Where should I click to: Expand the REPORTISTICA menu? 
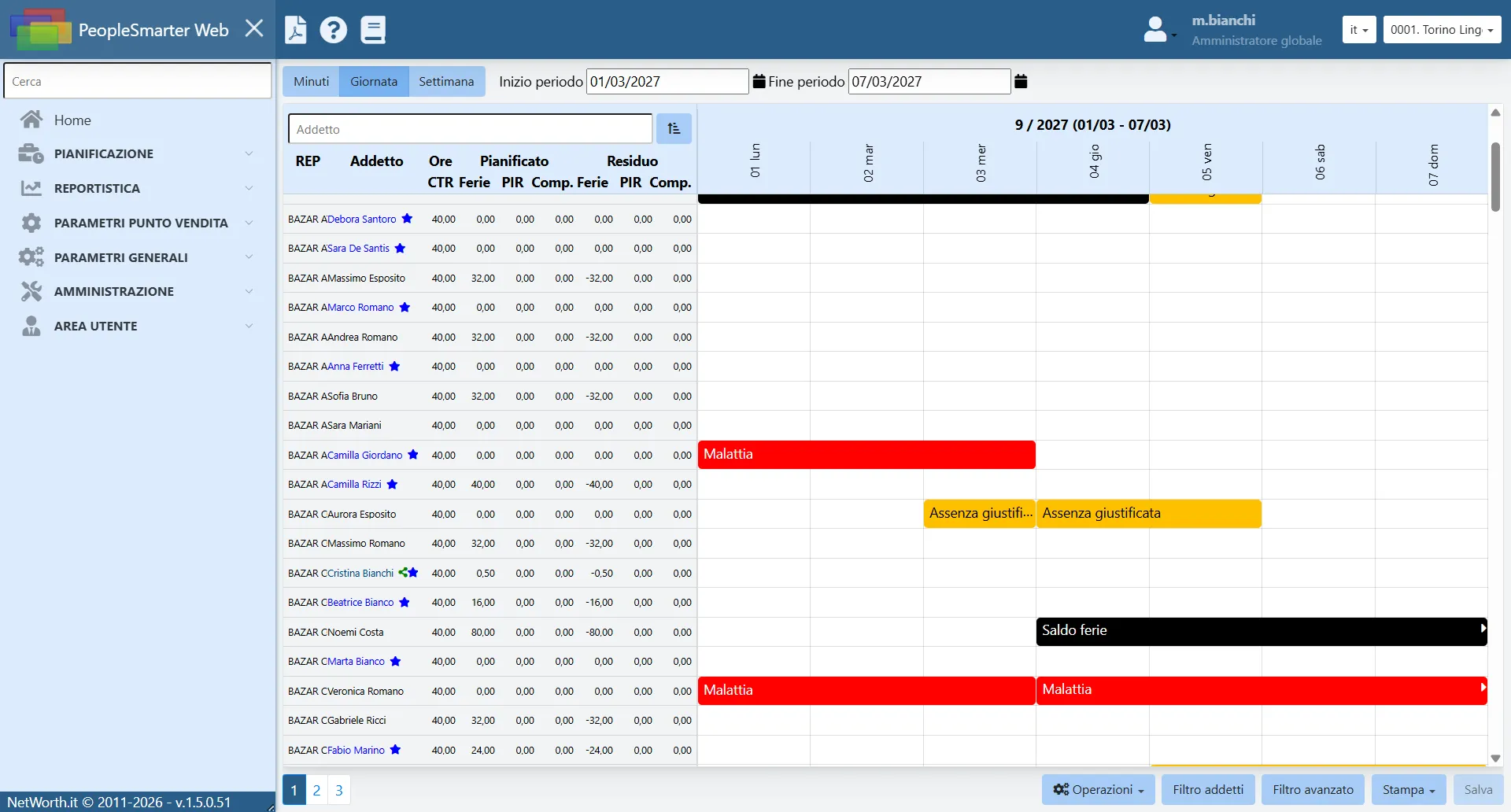(138, 188)
